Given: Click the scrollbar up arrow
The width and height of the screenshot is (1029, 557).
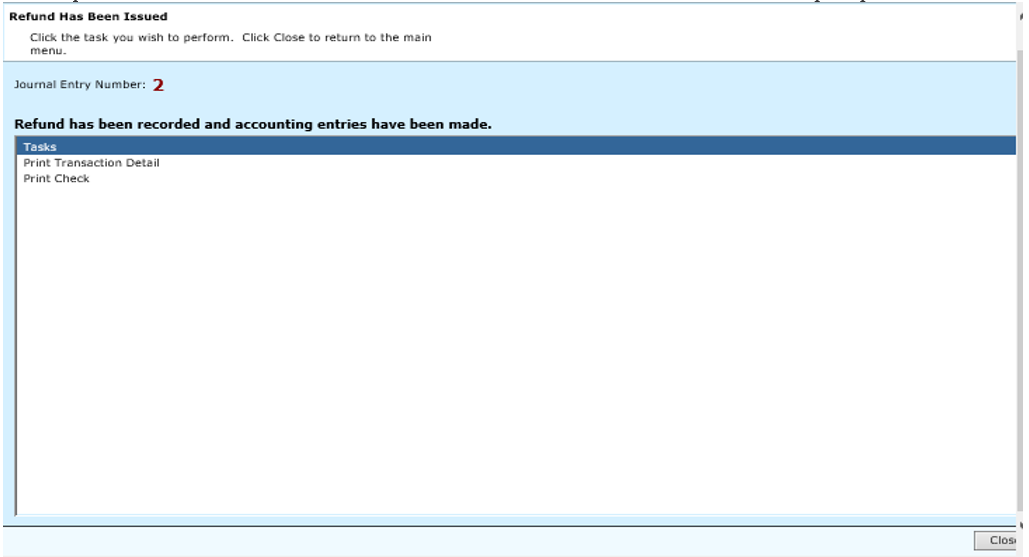Looking at the screenshot, I should pyautogui.click(x=1021, y=18).
